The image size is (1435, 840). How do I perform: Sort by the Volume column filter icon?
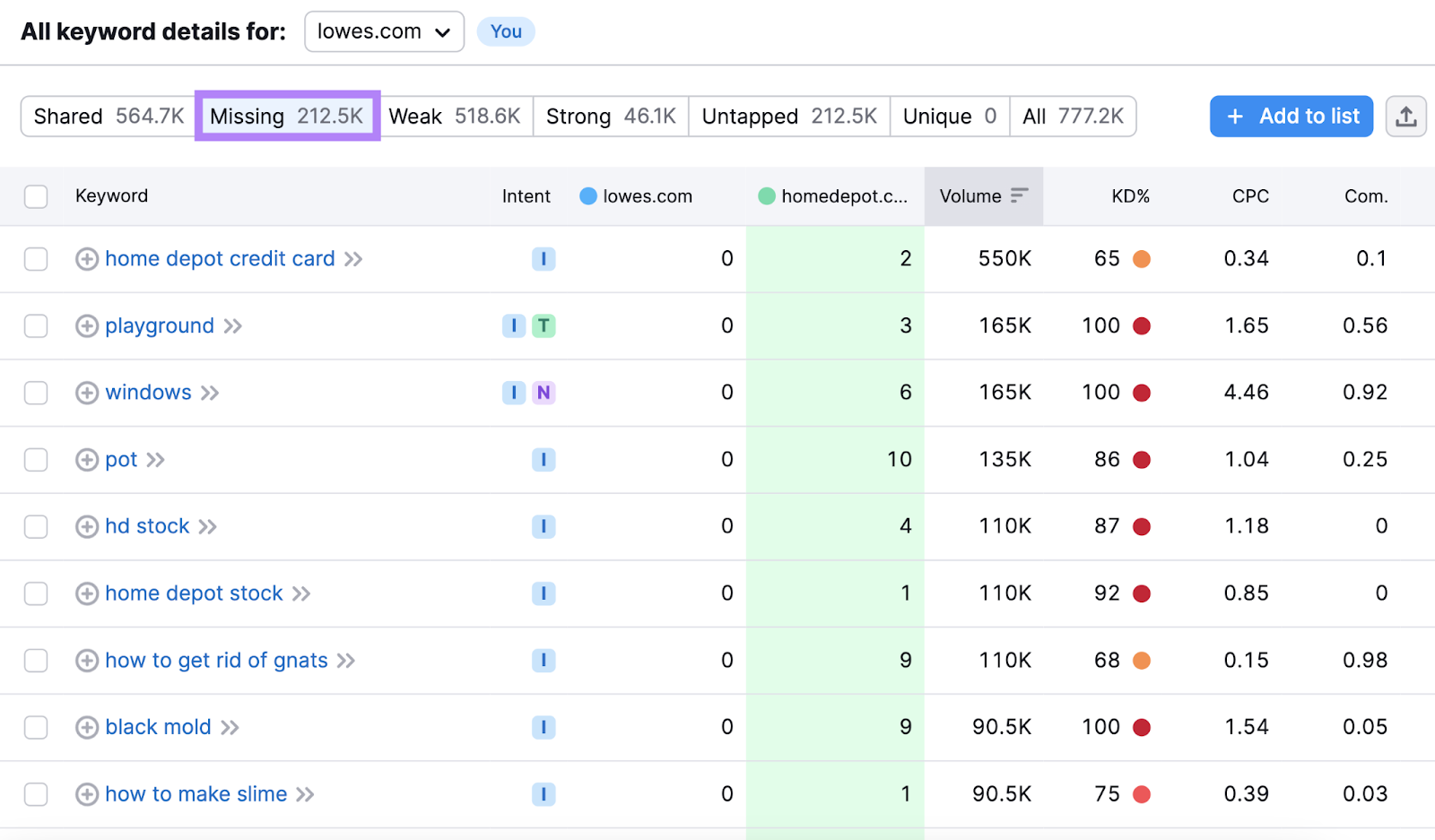1020,195
